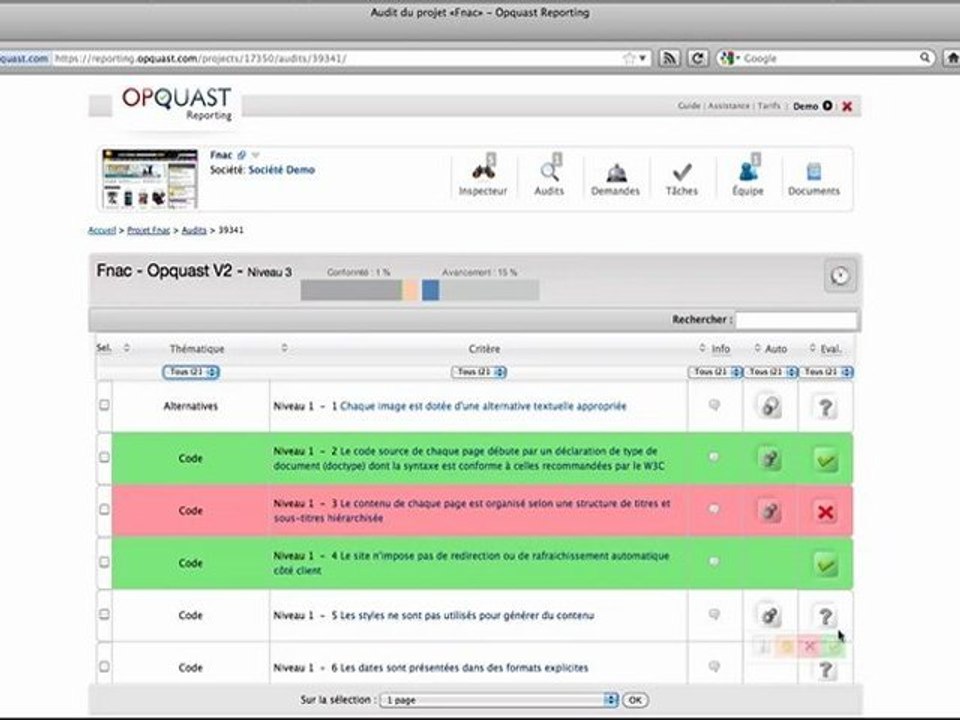Click the auto-test icon for criterion 2

770,459
